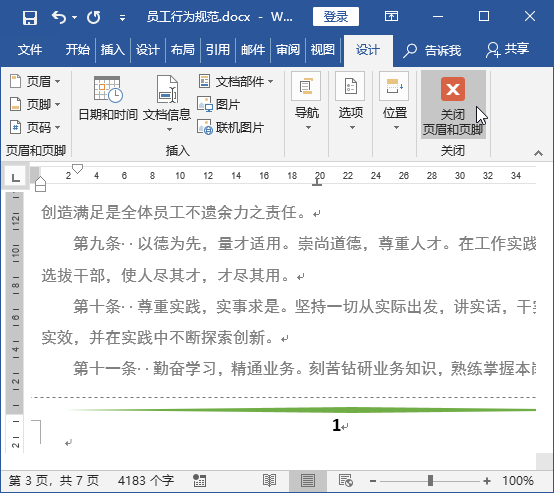Image resolution: width=554 pixels, height=493 pixels.
Task: Expand the 导航 (Navigation) group
Action: [306, 102]
